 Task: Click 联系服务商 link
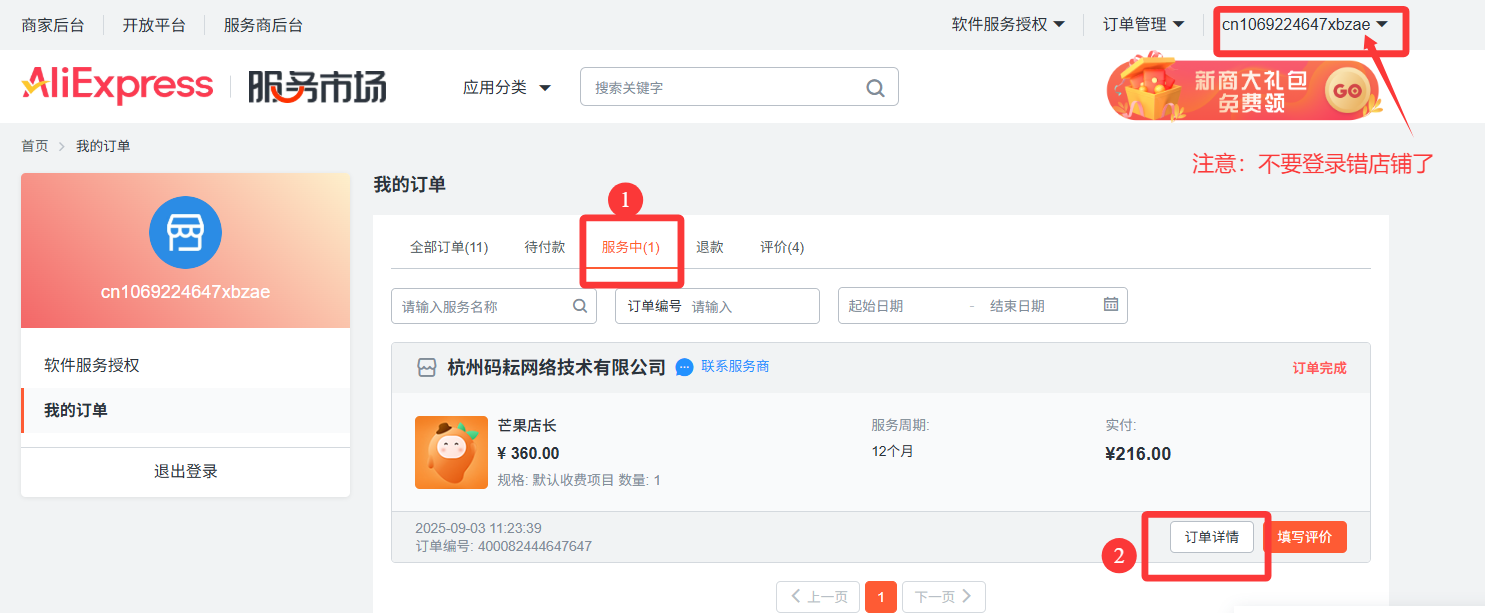[x=735, y=367]
